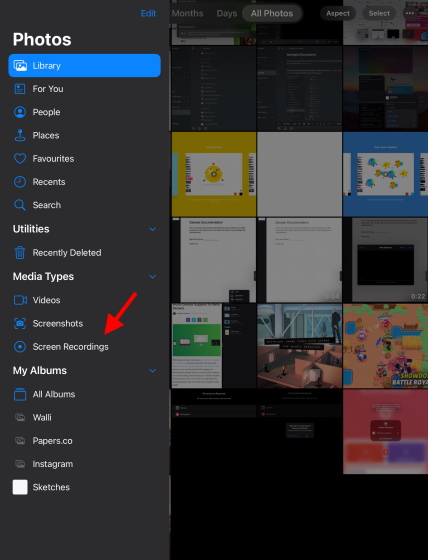Image resolution: width=428 pixels, height=560 pixels.
Task: Open the Recently Deleted trash icon
Action: (20, 252)
